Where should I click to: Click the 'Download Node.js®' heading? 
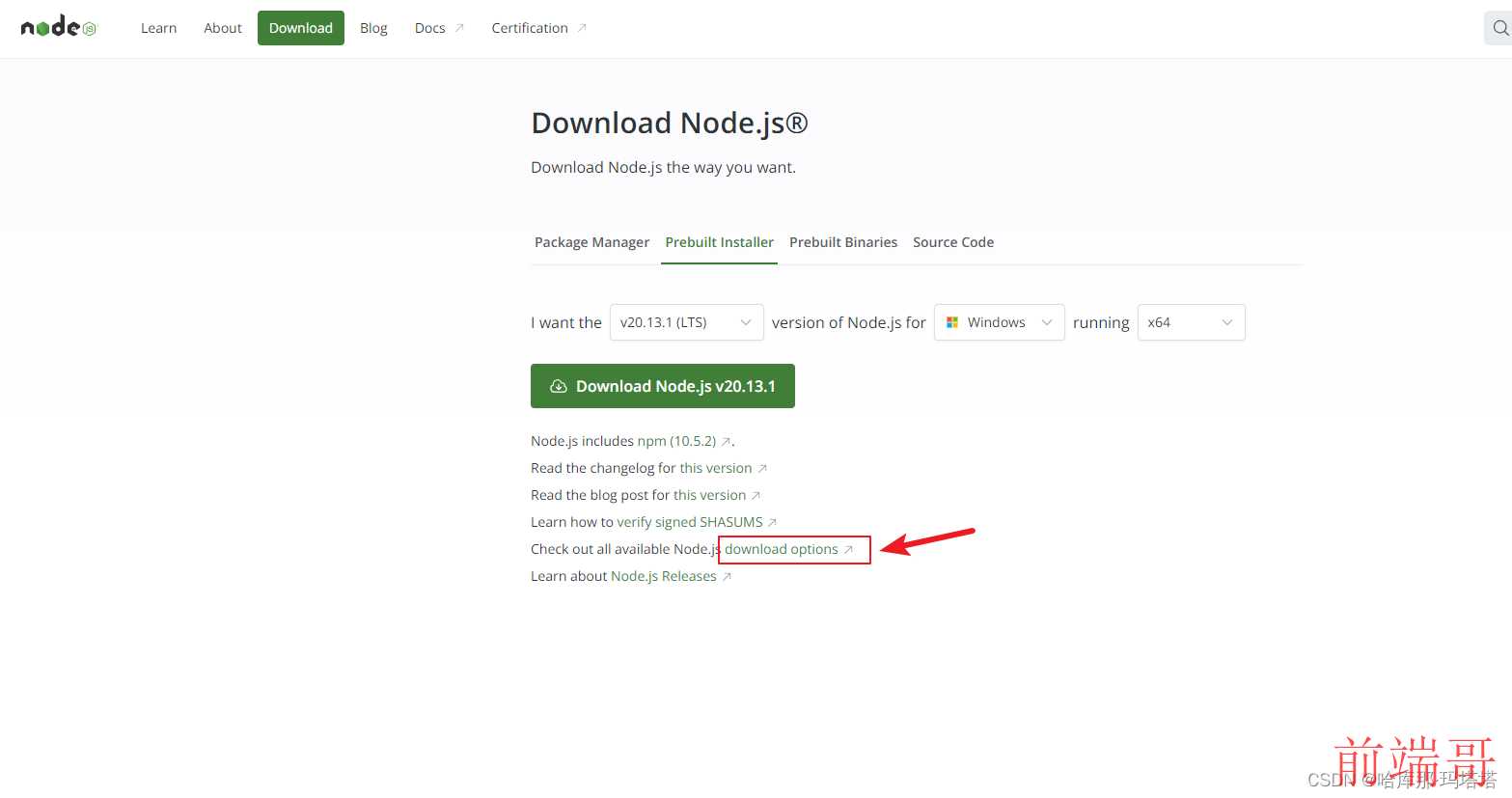click(x=670, y=124)
